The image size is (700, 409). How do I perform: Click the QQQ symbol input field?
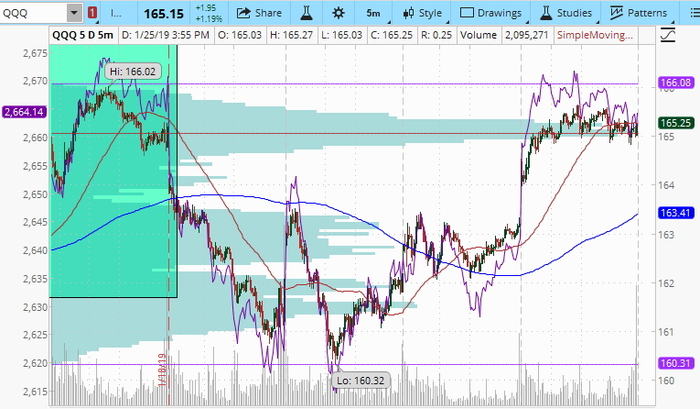tap(34, 13)
